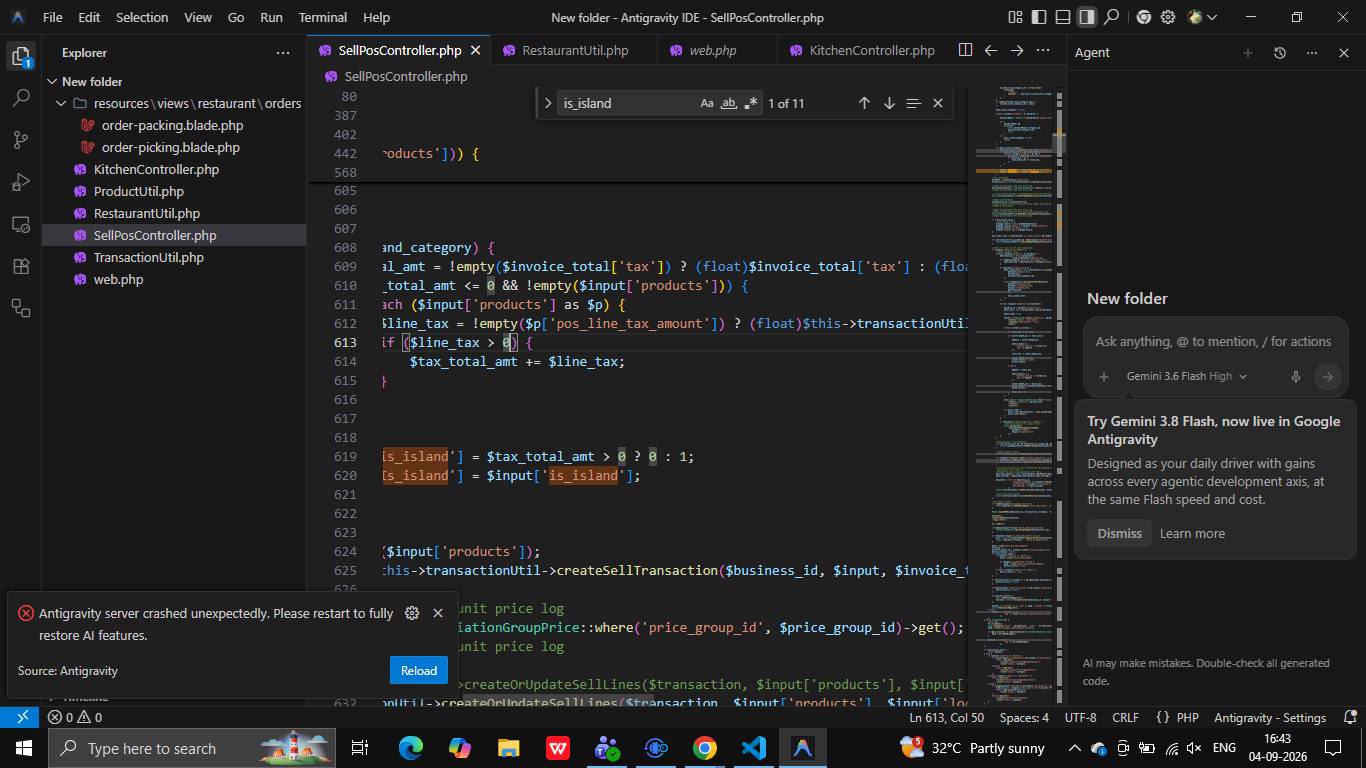Open agent conversation history icon
Screen dimensions: 1366x768
[1279, 53]
